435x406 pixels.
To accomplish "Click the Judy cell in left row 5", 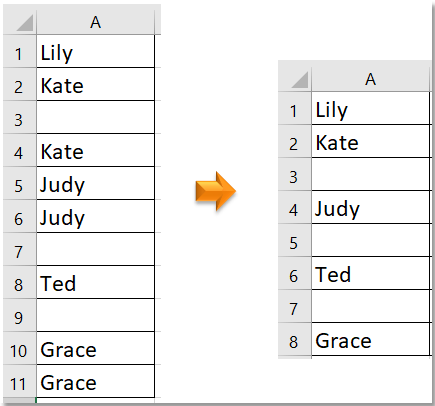I will 95,183.
